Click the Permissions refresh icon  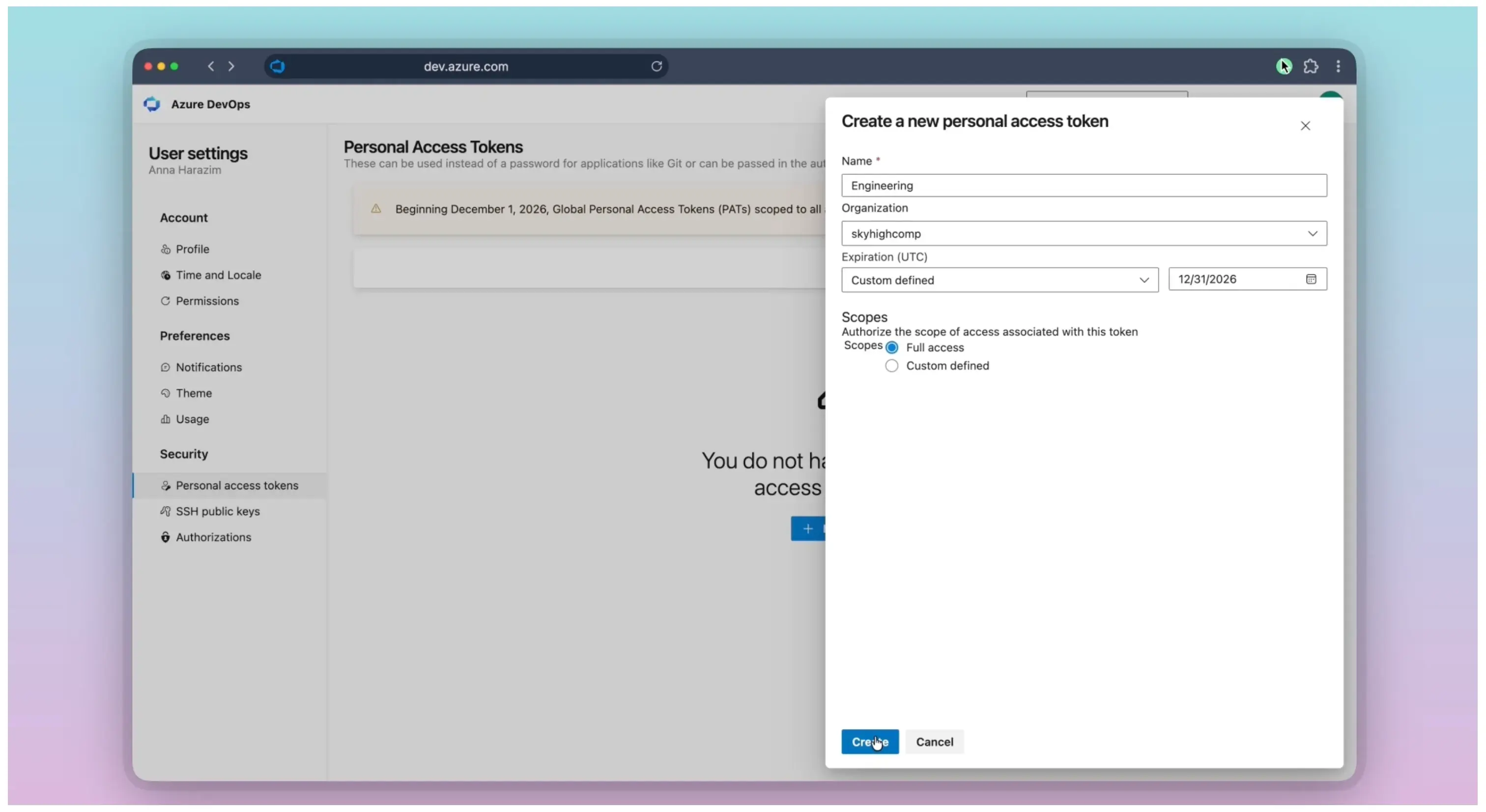tap(166, 301)
